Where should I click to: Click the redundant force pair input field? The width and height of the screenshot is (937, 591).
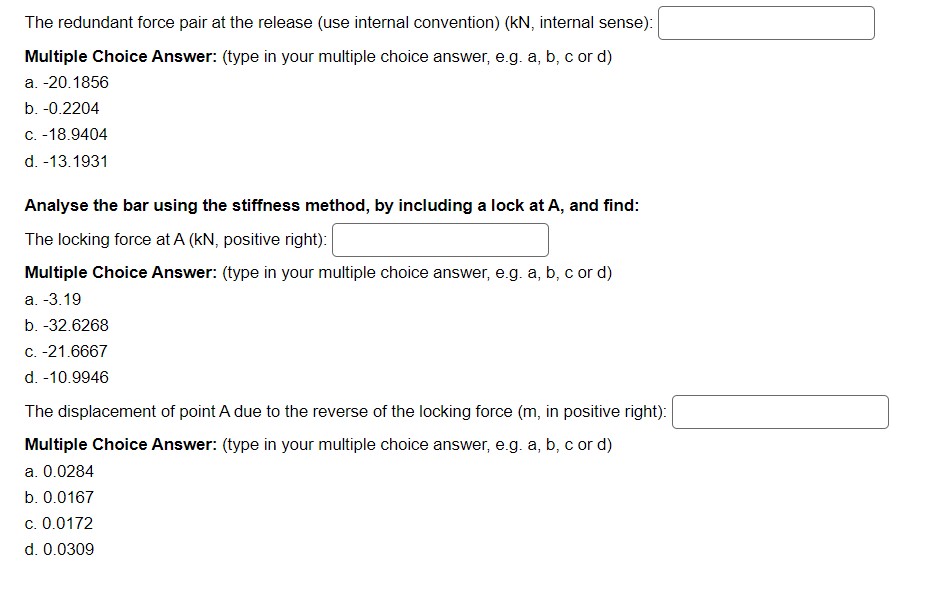(766, 23)
